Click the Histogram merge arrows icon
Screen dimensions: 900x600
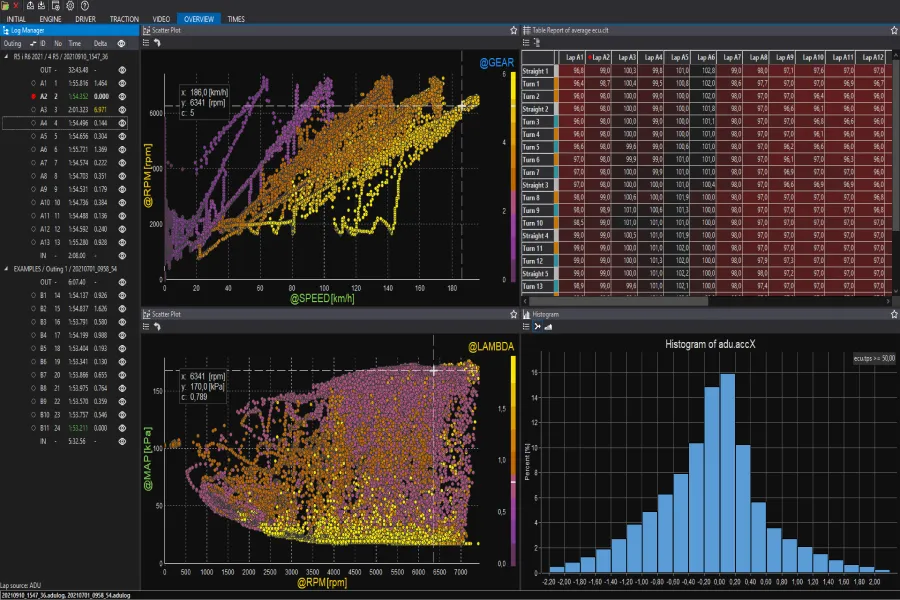tap(537, 327)
